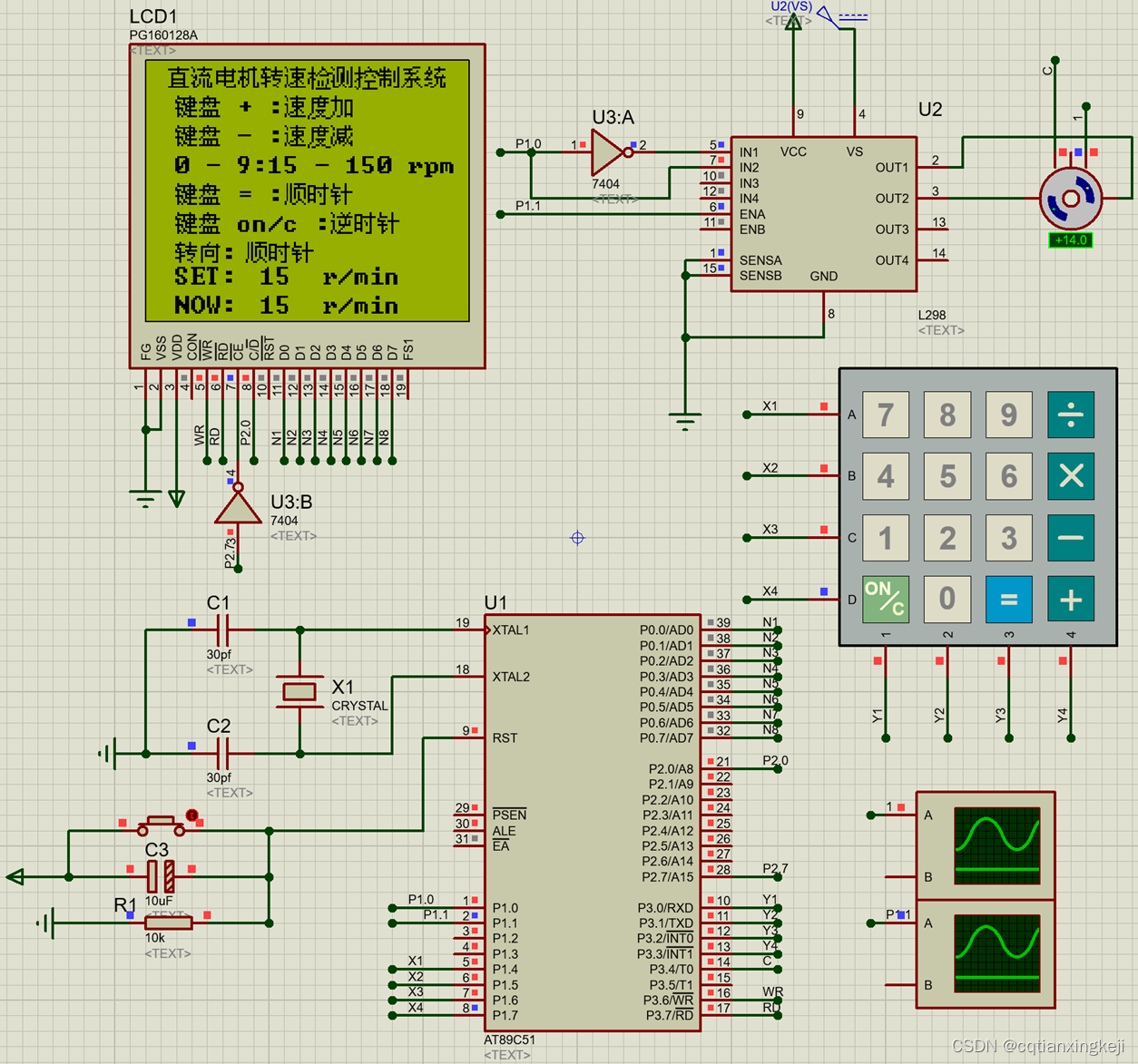
Task: Click the RST pin label on U1
Action: 505,737
